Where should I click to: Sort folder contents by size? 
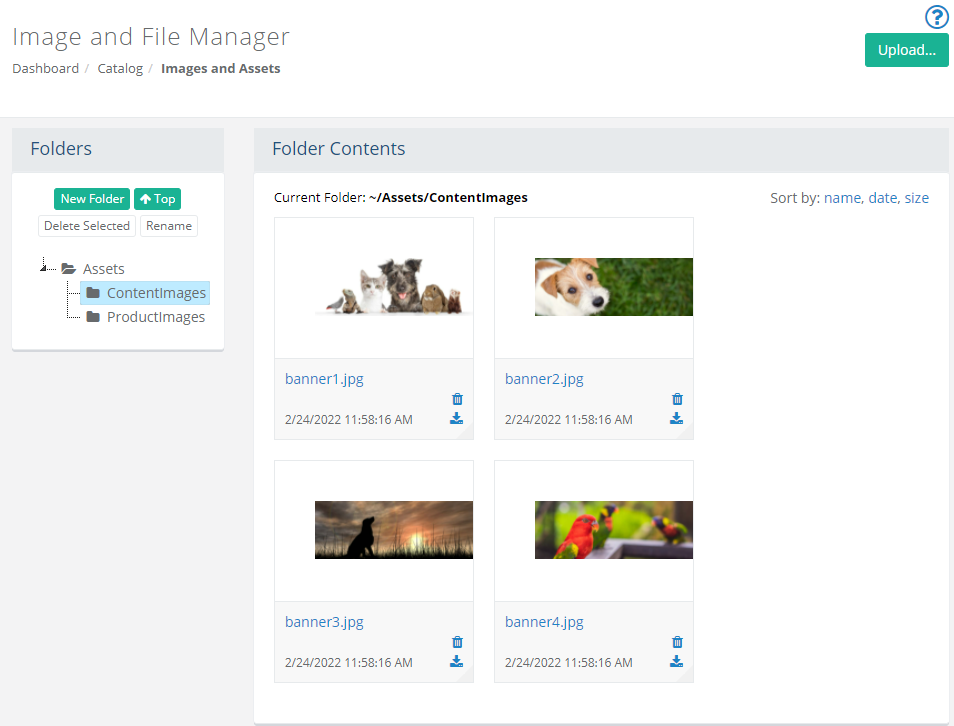[x=916, y=198]
